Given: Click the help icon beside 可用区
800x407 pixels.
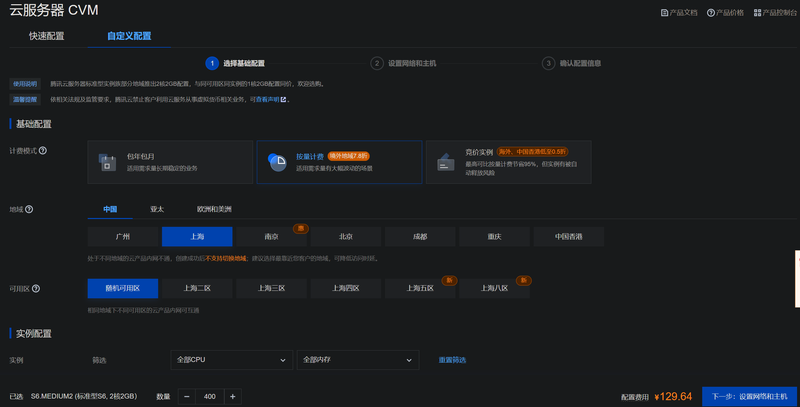Looking at the screenshot, I should coord(36,289).
